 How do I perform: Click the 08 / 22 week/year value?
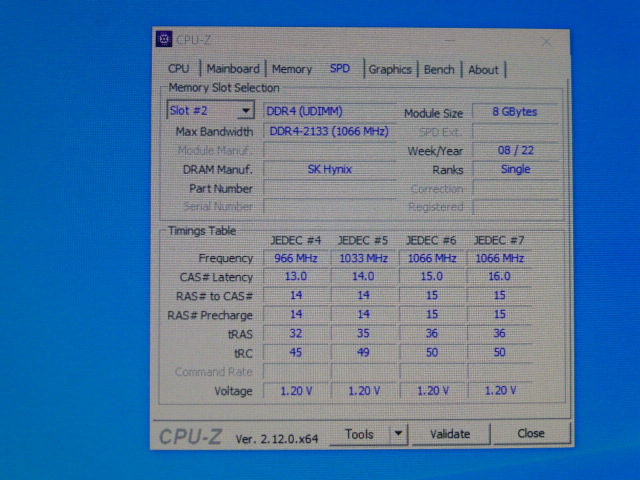click(515, 150)
